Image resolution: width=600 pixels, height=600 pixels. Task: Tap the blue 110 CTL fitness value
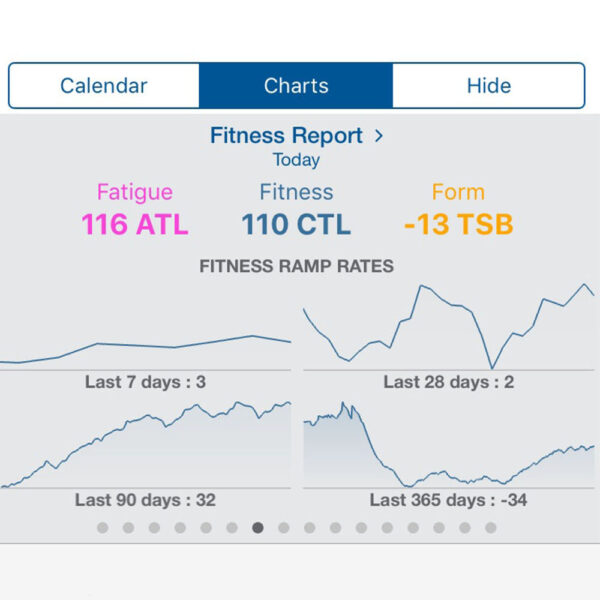click(297, 224)
